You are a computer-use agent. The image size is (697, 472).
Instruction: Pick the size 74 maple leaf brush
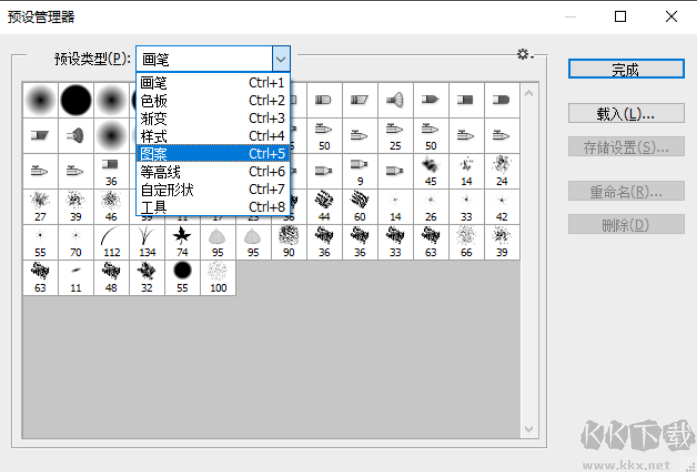point(182,240)
